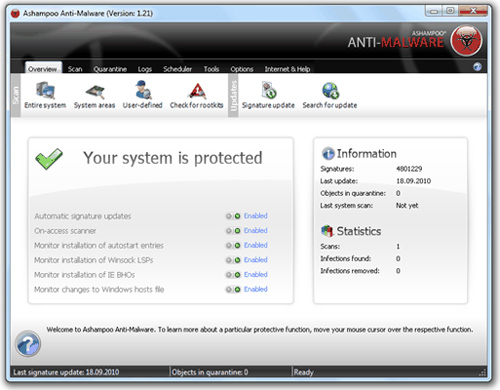Minimize the Ashampoo Anti-Malware window

(x=434, y=11)
